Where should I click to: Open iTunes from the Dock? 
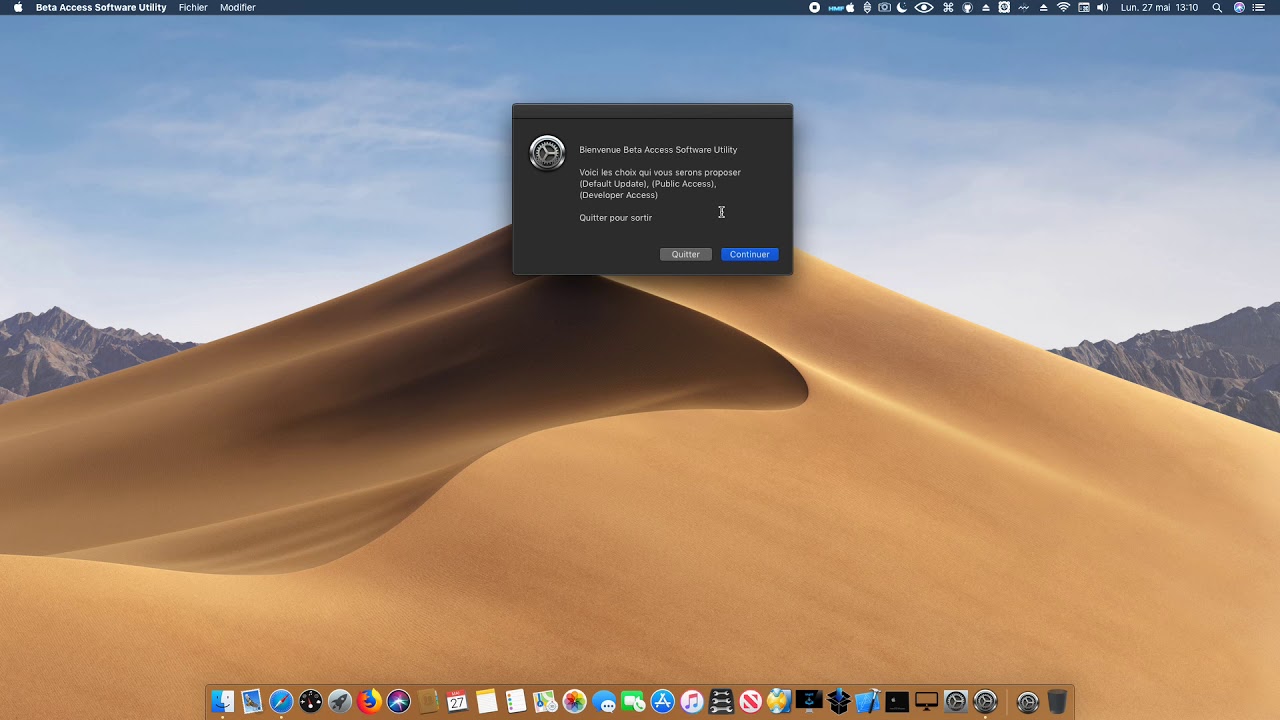coord(692,702)
